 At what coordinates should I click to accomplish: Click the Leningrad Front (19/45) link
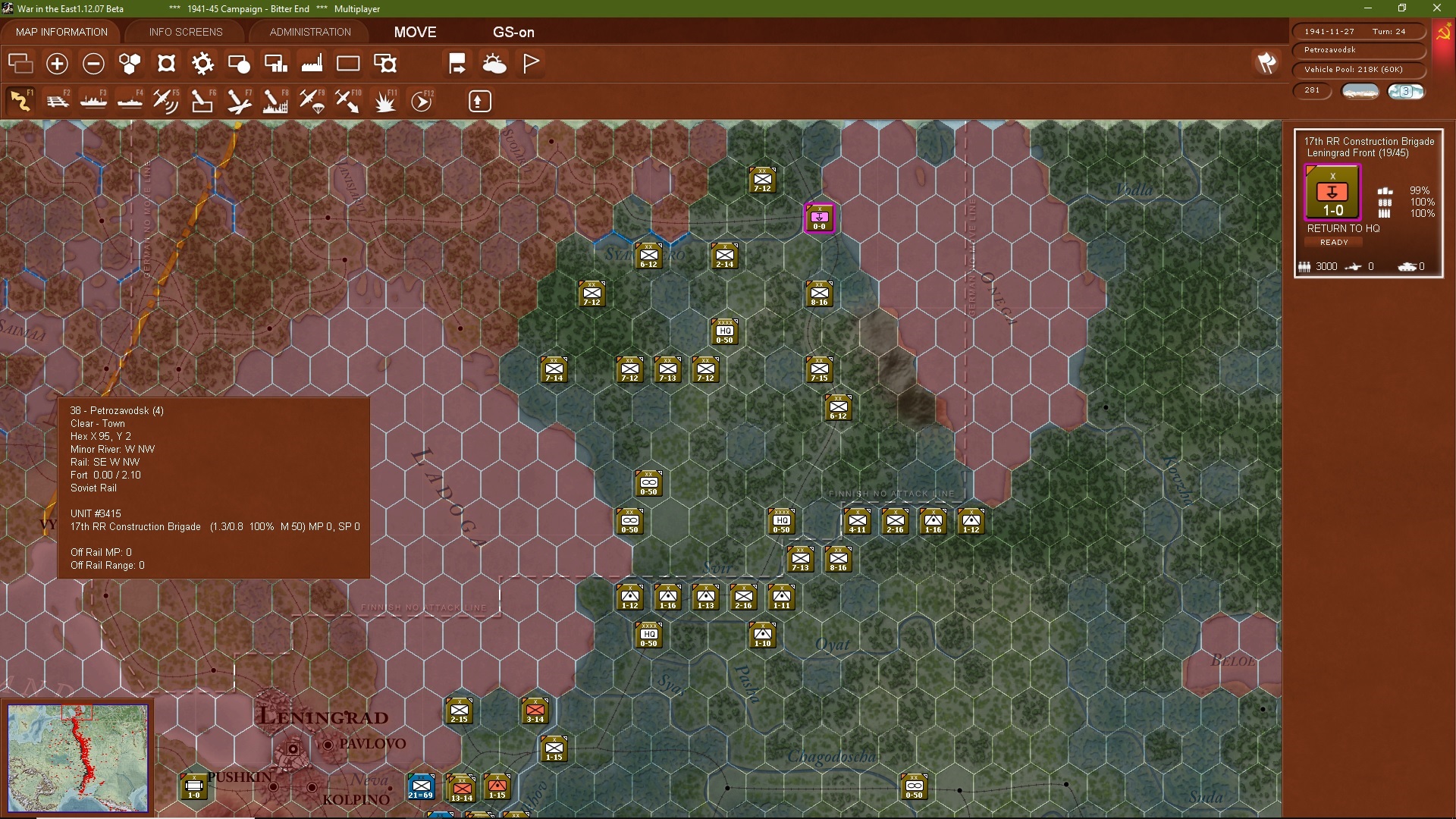point(1357,153)
